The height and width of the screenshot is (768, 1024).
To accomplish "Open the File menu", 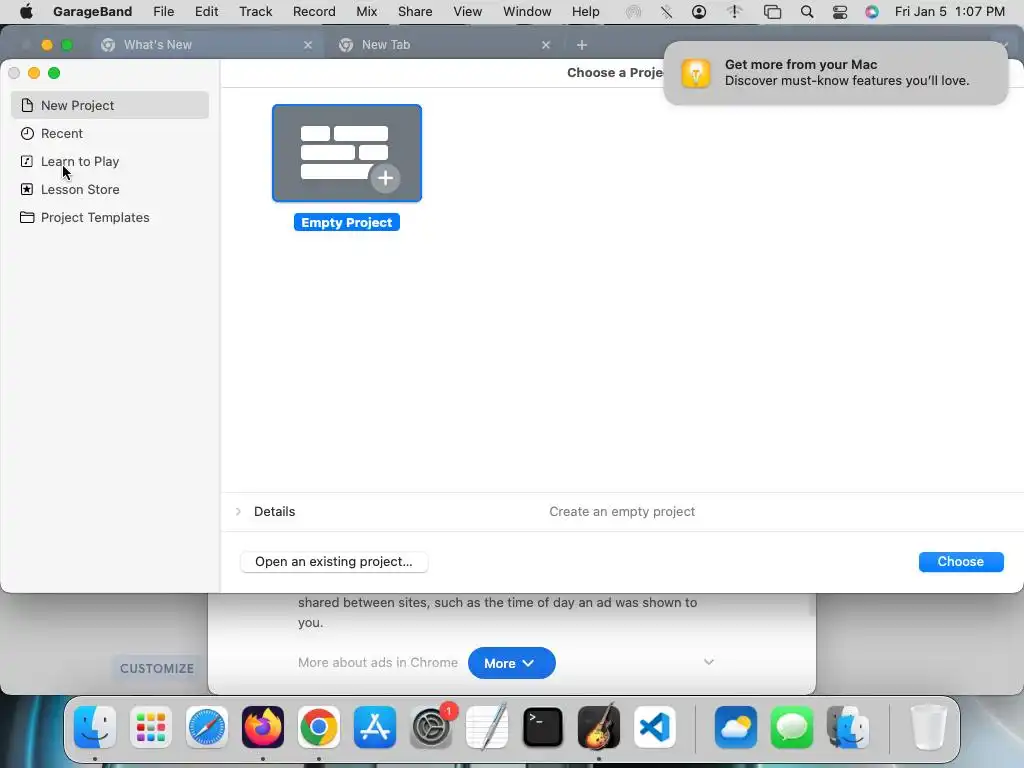I will point(163,11).
